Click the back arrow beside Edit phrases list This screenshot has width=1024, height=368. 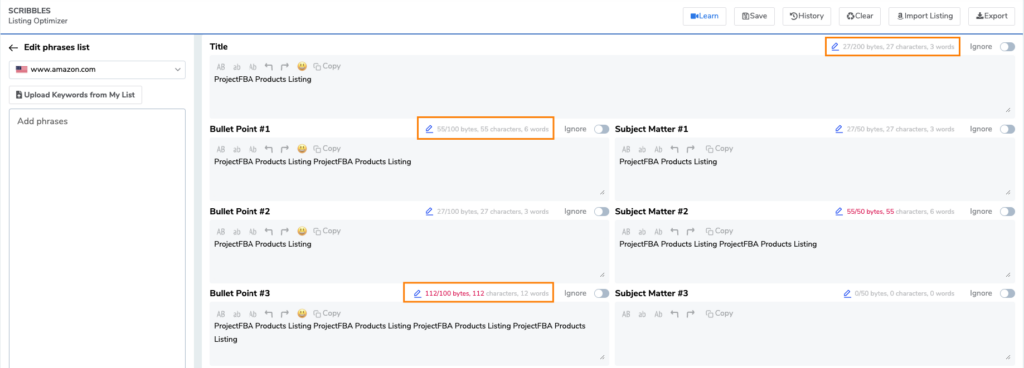point(13,47)
